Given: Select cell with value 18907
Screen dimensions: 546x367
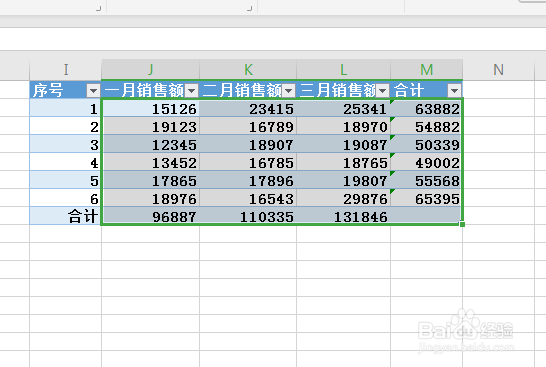Looking at the screenshot, I should [248, 144].
